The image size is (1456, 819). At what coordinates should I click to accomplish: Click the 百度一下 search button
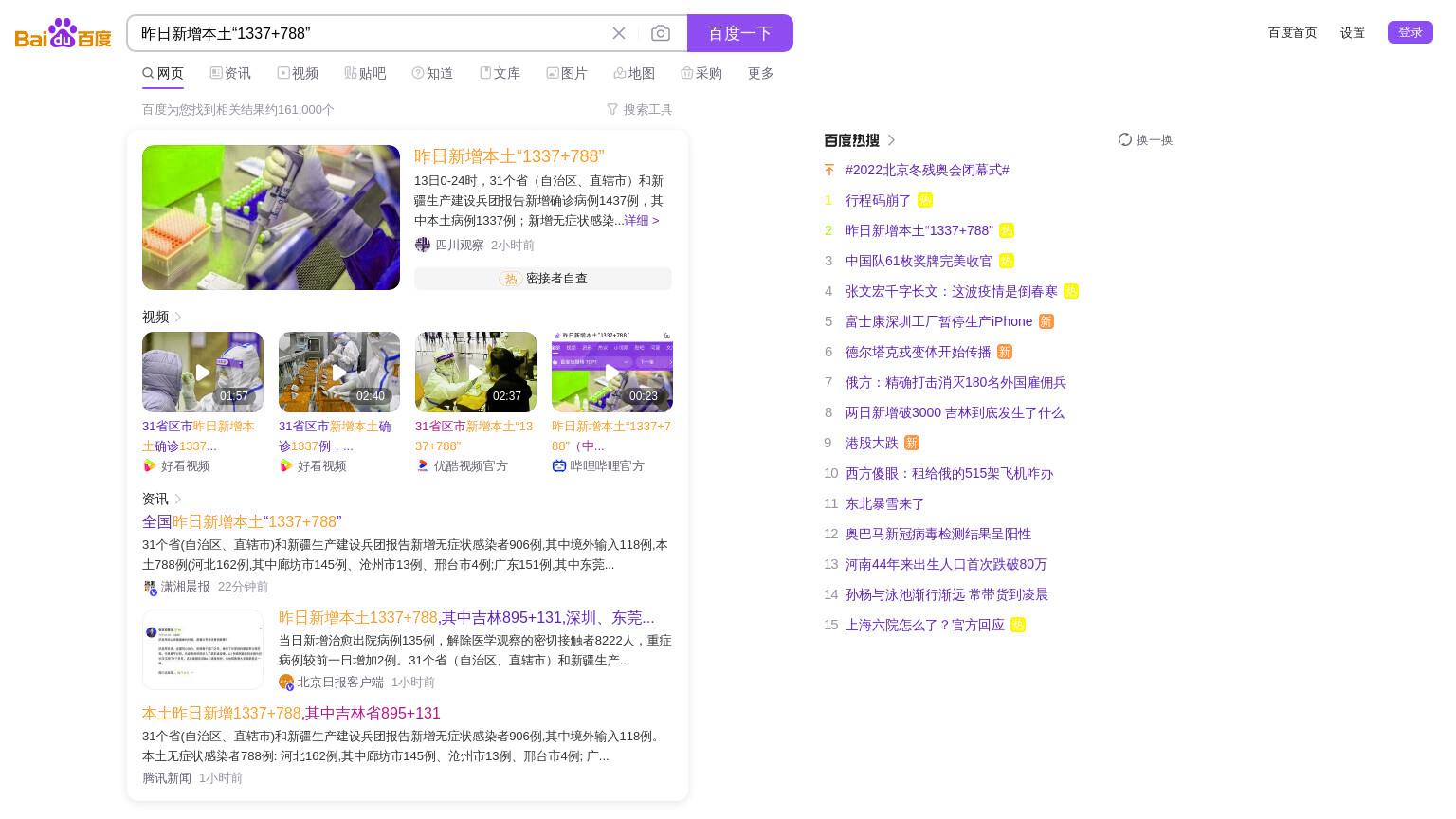click(740, 33)
